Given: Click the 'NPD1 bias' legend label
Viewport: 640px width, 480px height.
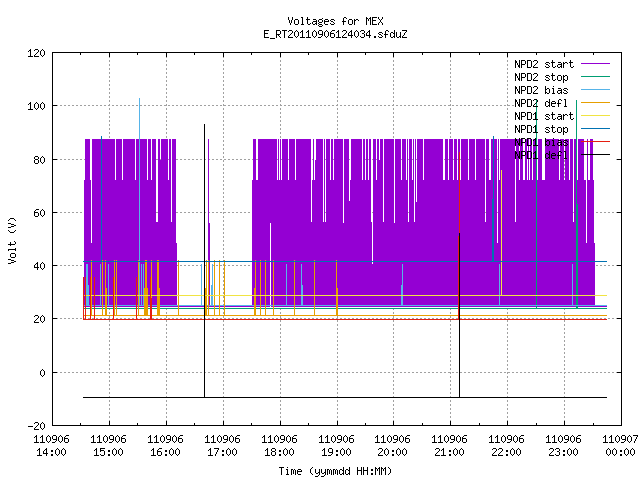Looking at the screenshot, I should click(x=541, y=142).
